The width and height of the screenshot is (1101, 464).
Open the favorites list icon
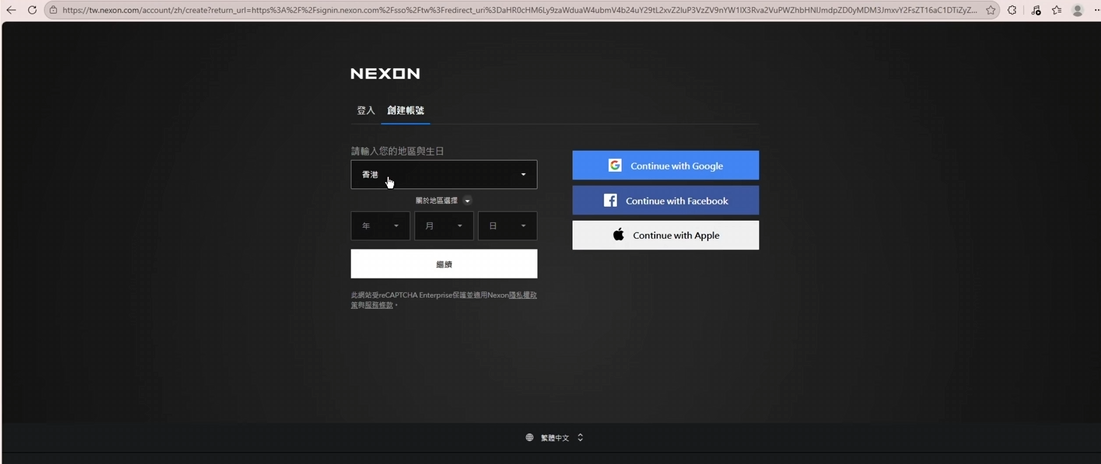pos(1056,10)
